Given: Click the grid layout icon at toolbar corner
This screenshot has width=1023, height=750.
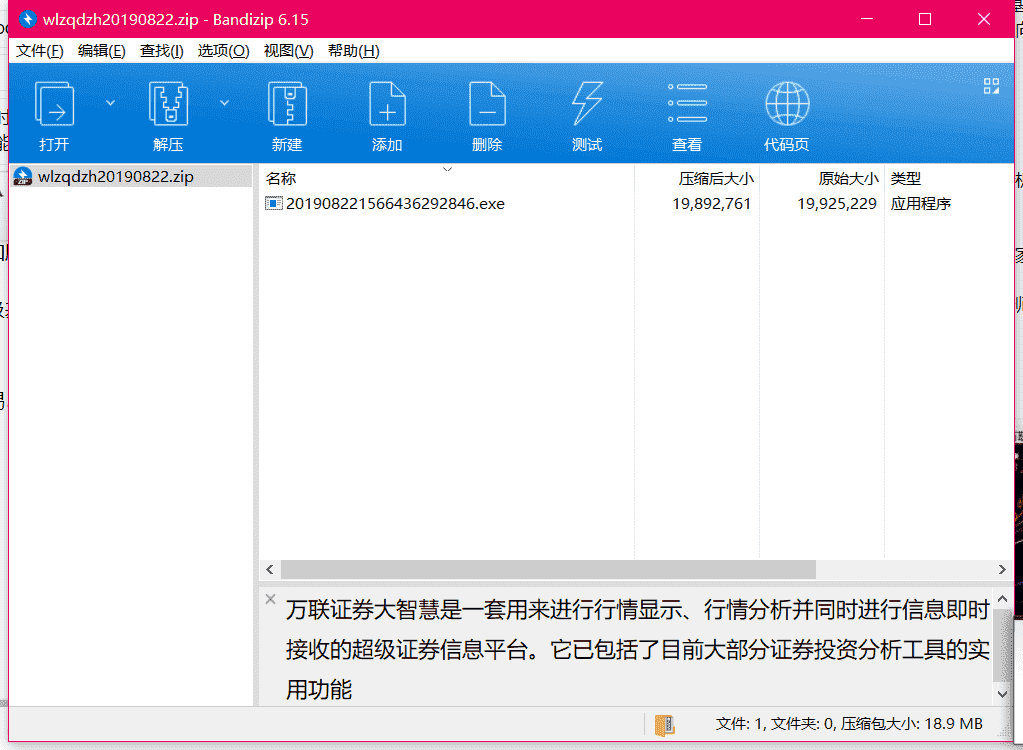Looking at the screenshot, I should [x=992, y=86].
